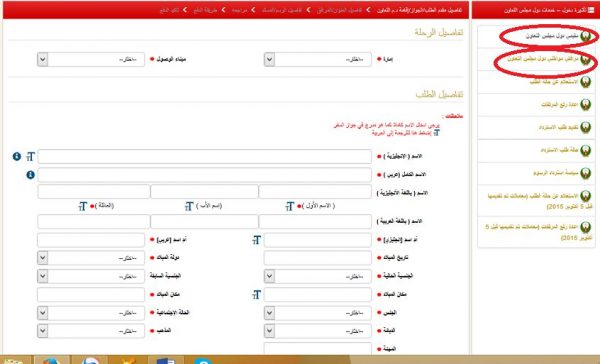
Task: Click icon in entry visa GCC services header
Action: coord(591,10)
